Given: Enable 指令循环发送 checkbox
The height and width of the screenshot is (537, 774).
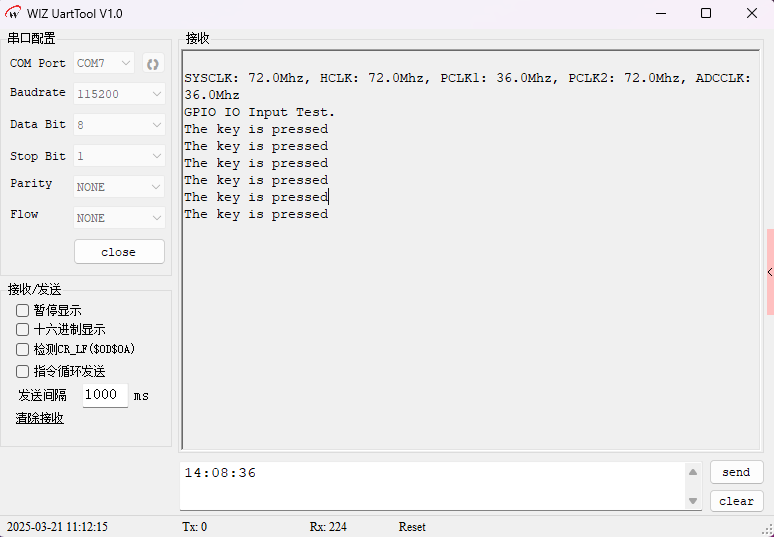Looking at the screenshot, I should click(x=23, y=371).
